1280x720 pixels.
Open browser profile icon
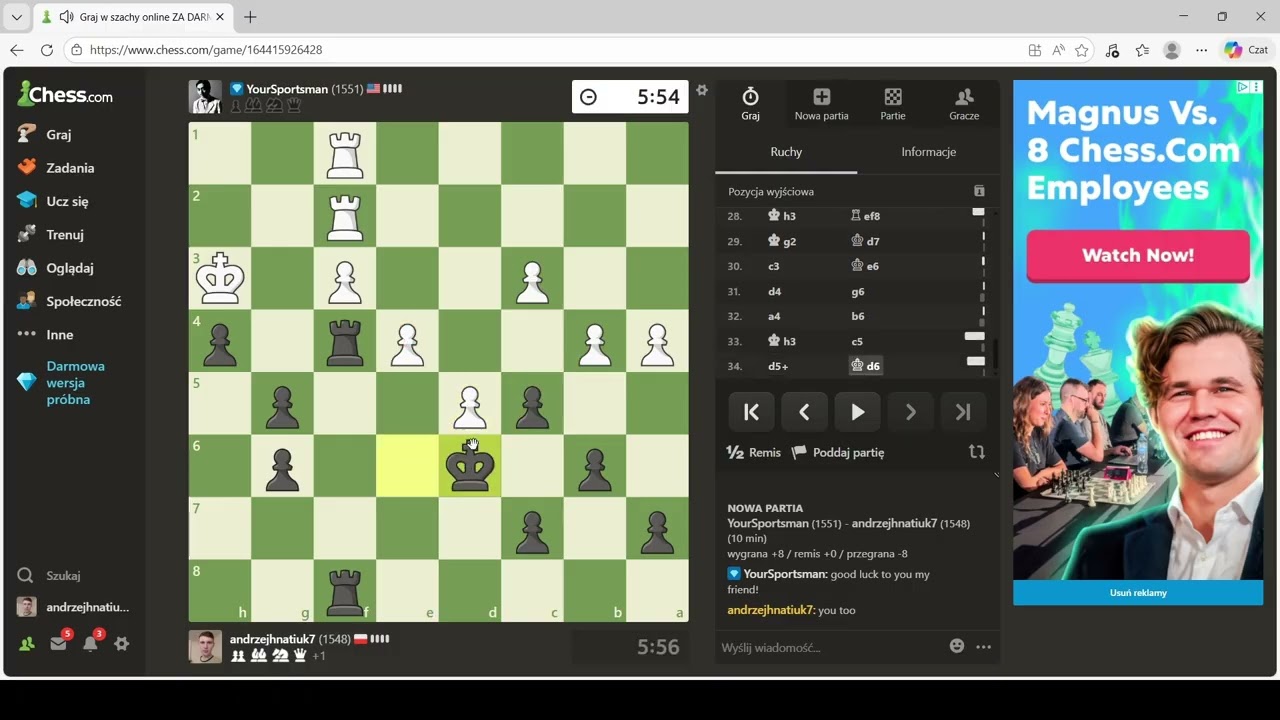(x=1172, y=50)
